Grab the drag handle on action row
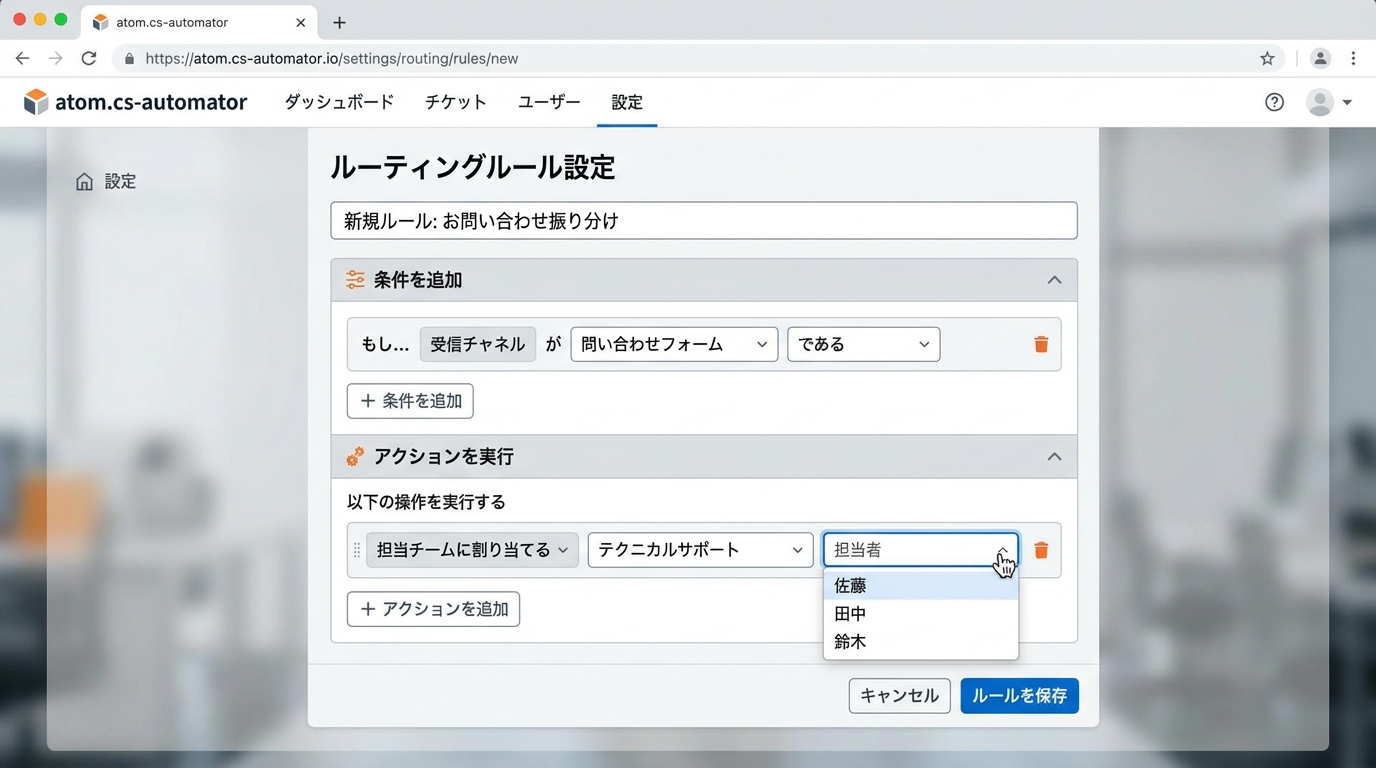 coord(357,550)
